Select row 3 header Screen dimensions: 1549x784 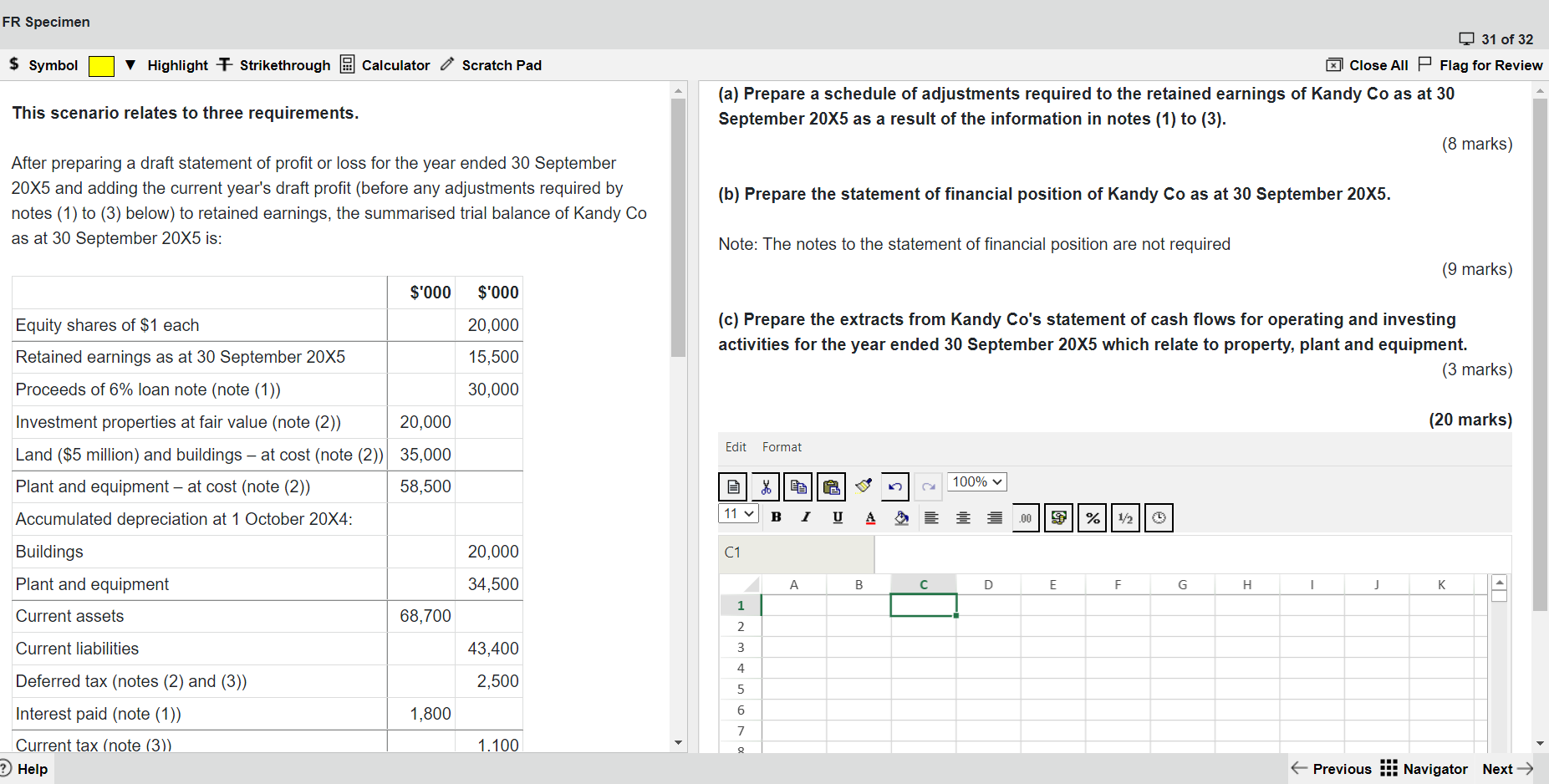point(740,647)
